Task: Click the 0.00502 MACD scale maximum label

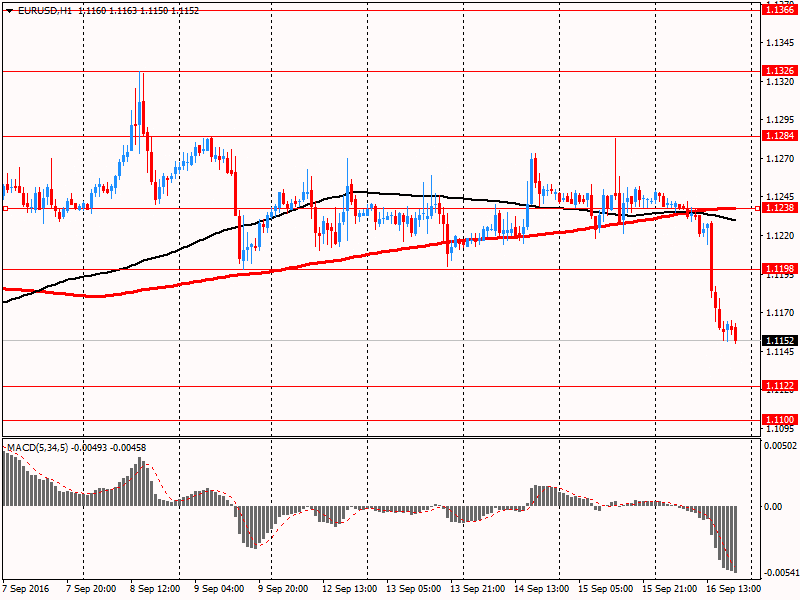Action: (x=778, y=446)
